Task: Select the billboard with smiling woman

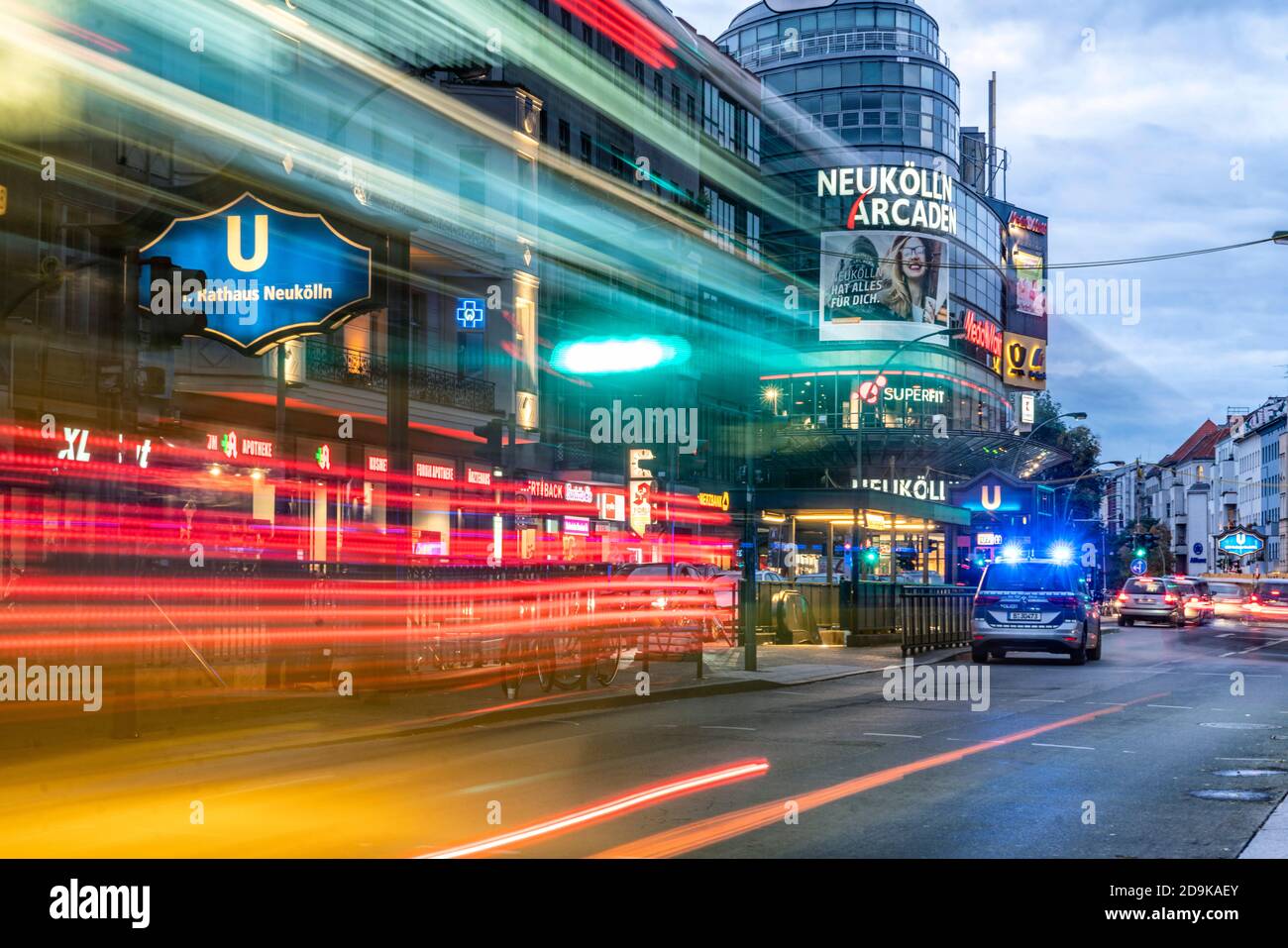Action: click(884, 286)
